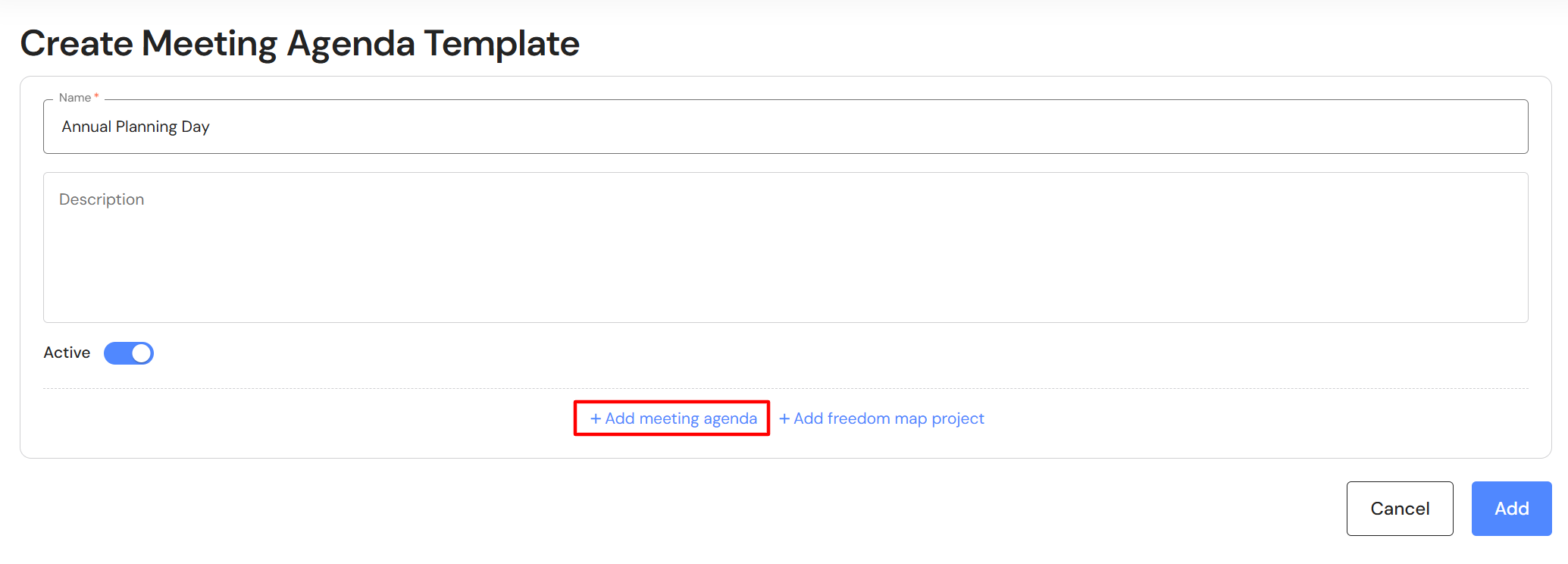Click the plus icon before Add freedom map project

pos(784,418)
